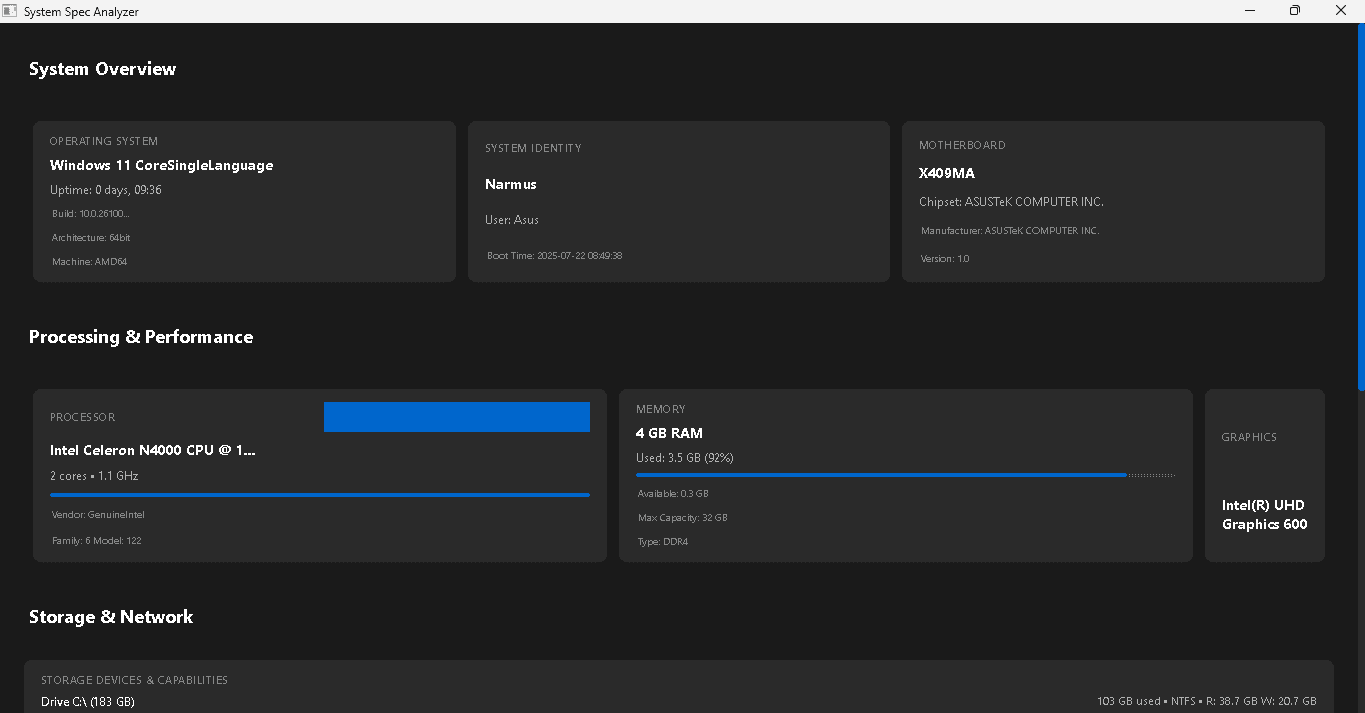Click Intel Celeron N4000 CPU name
This screenshot has width=1365, height=713.
tap(153, 450)
